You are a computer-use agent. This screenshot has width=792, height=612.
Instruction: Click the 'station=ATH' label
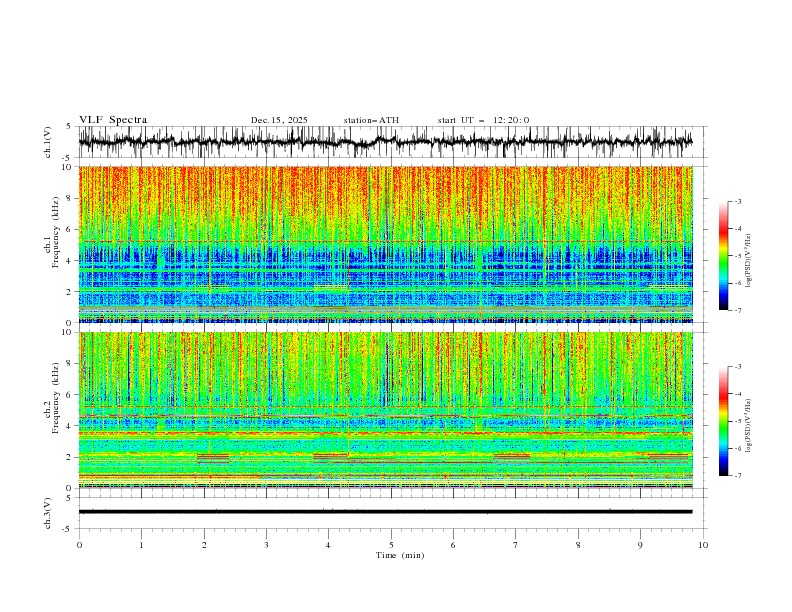coord(371,120)
